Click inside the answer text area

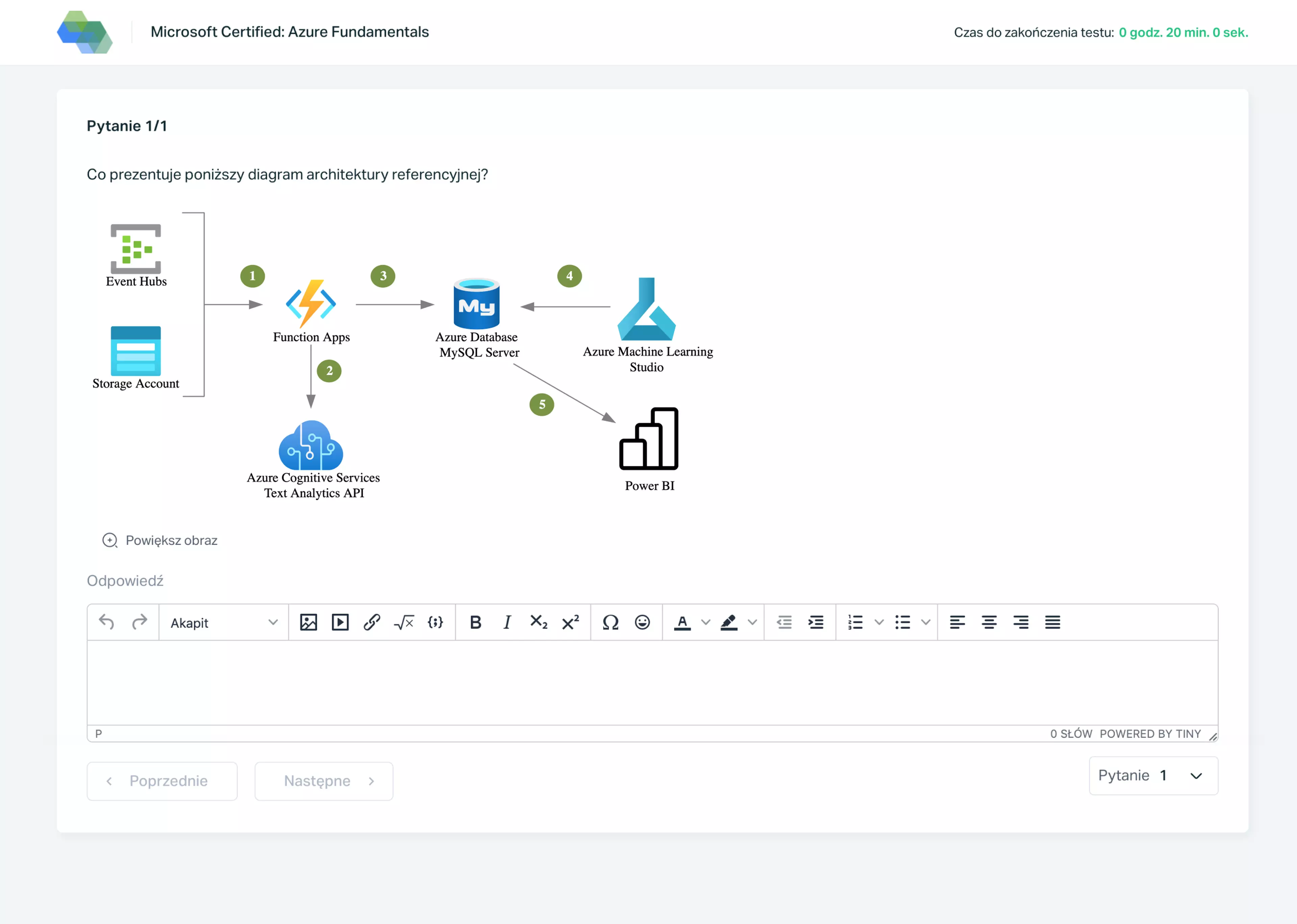[x=652, y=683]
